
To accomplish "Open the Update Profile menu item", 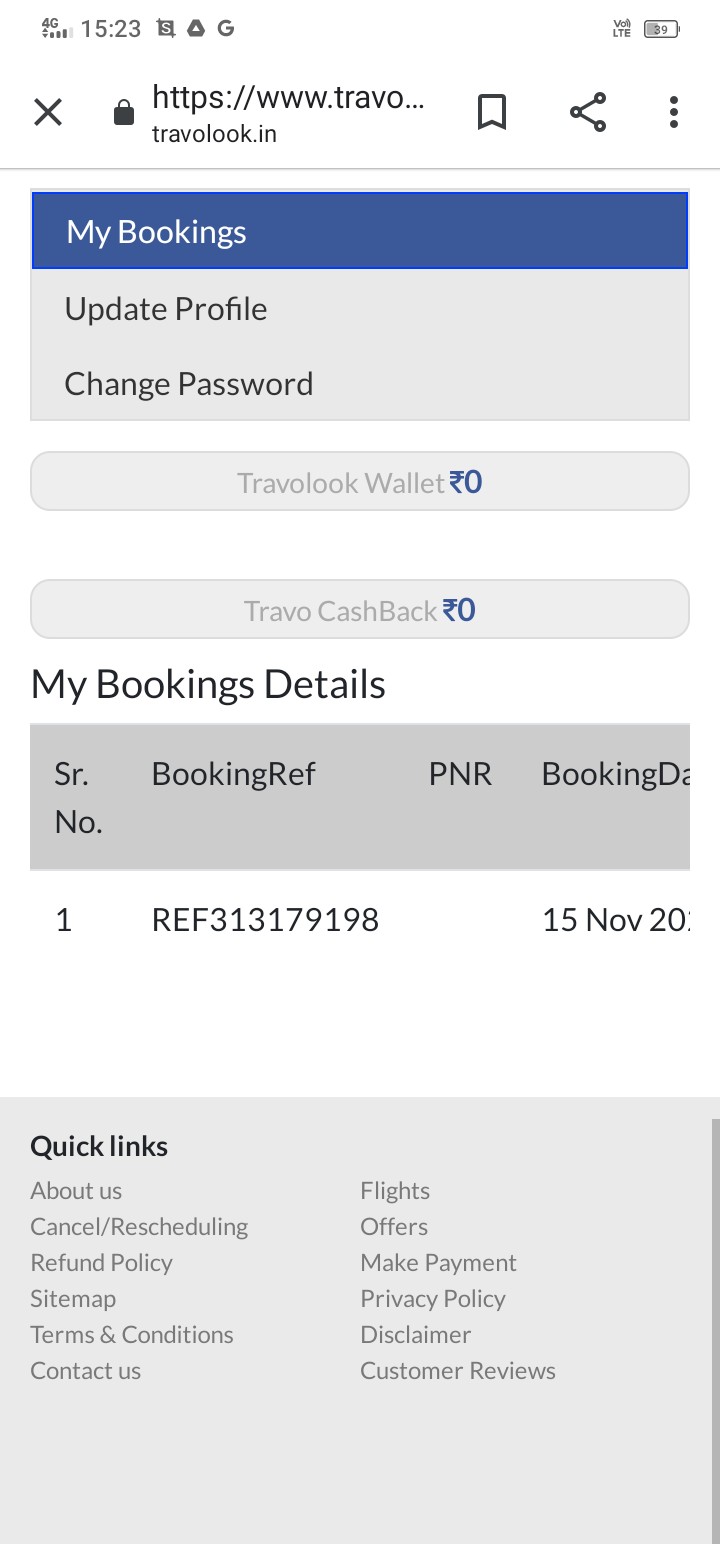I will [x=166, y=309].
